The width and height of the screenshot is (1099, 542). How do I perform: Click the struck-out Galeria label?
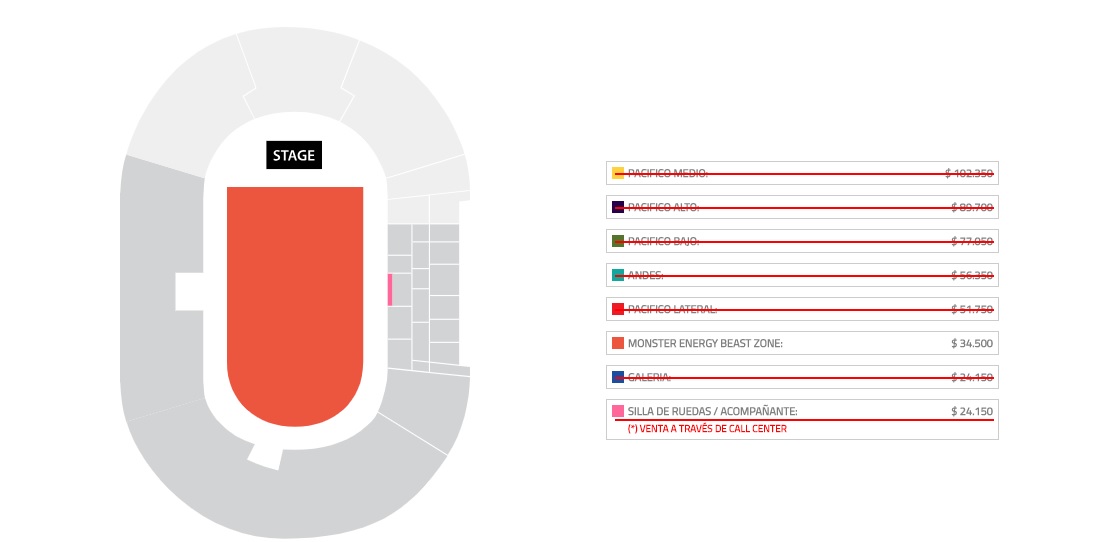coord(649,377)
